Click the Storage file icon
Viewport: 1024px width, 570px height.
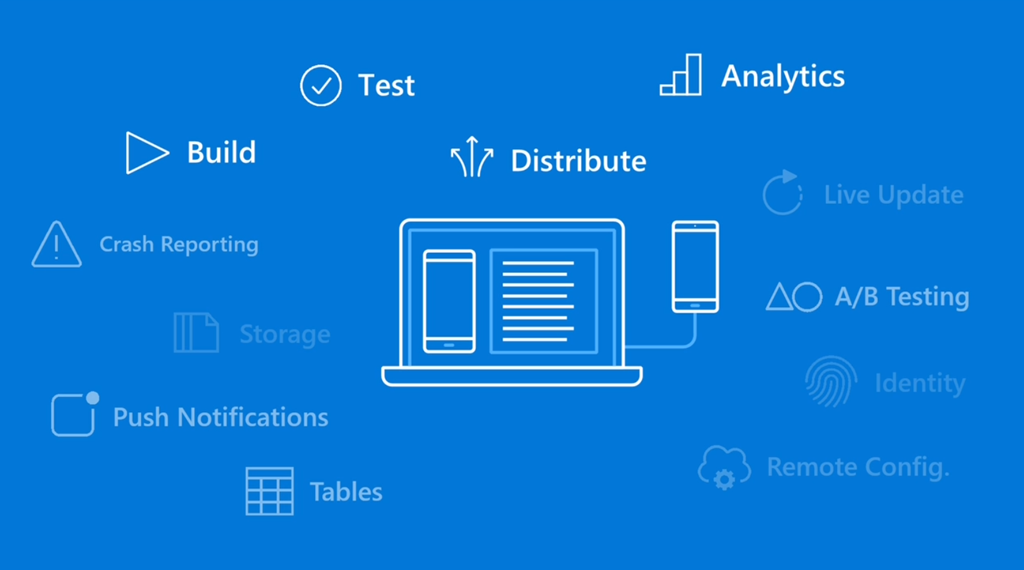pyautogui.click(x=196, y=333)
